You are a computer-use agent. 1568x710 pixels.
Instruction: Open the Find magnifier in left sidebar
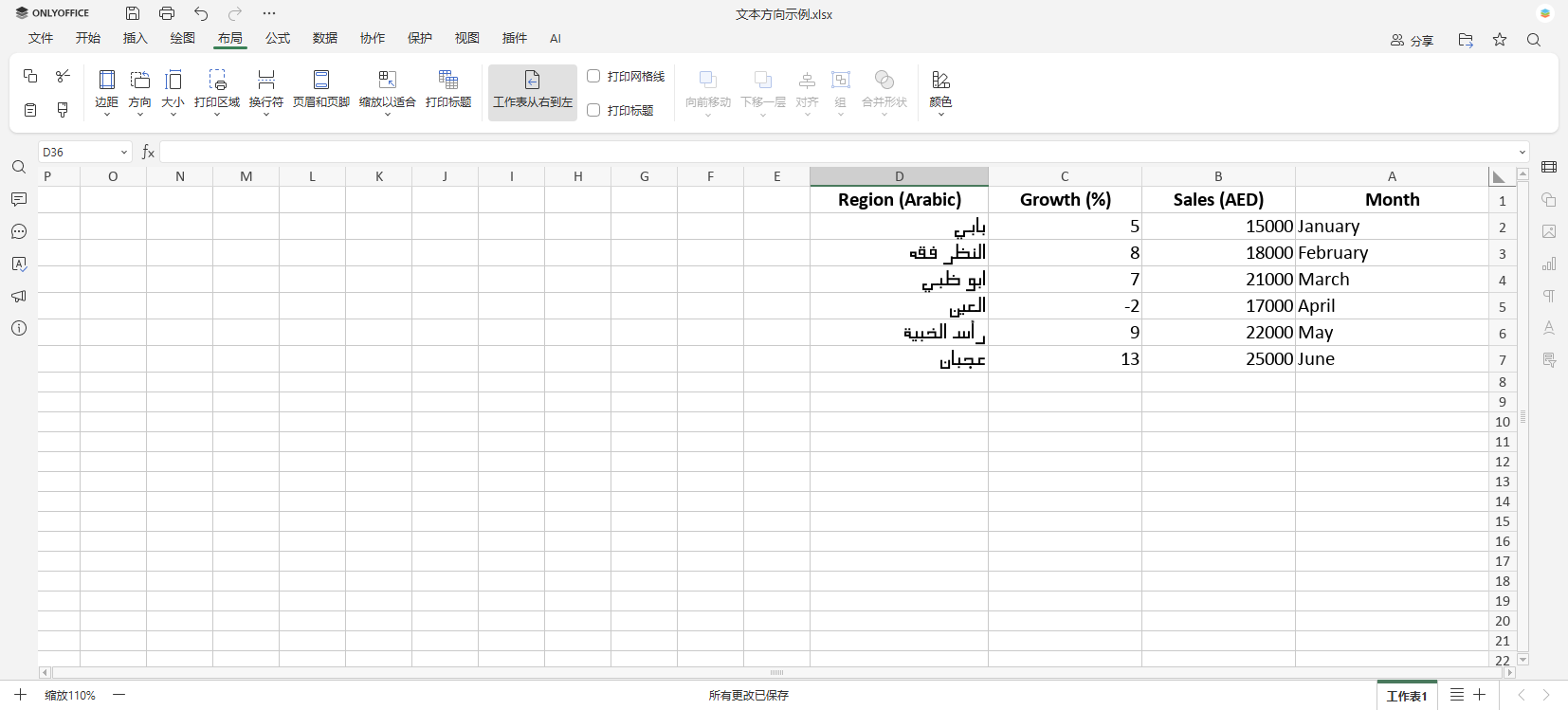[x=19, y=168]
